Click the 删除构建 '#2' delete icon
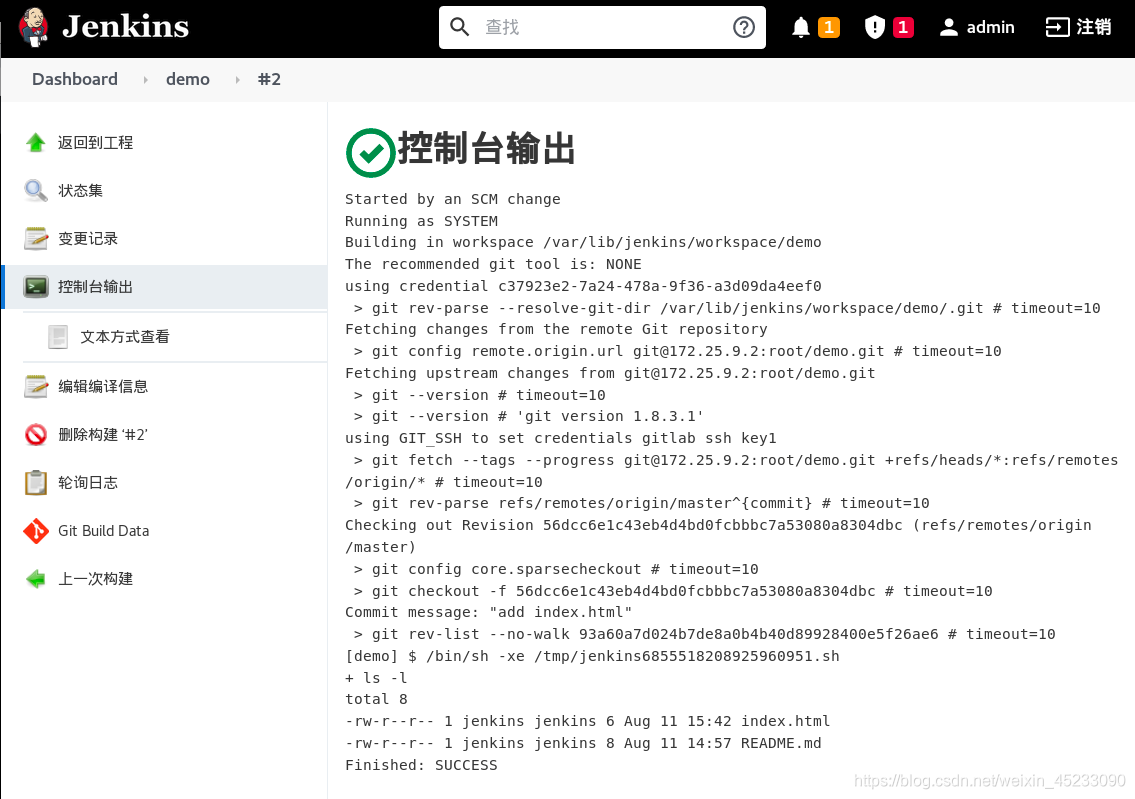Viewport: 1135px width, 799px height. (x=34, y=434)
